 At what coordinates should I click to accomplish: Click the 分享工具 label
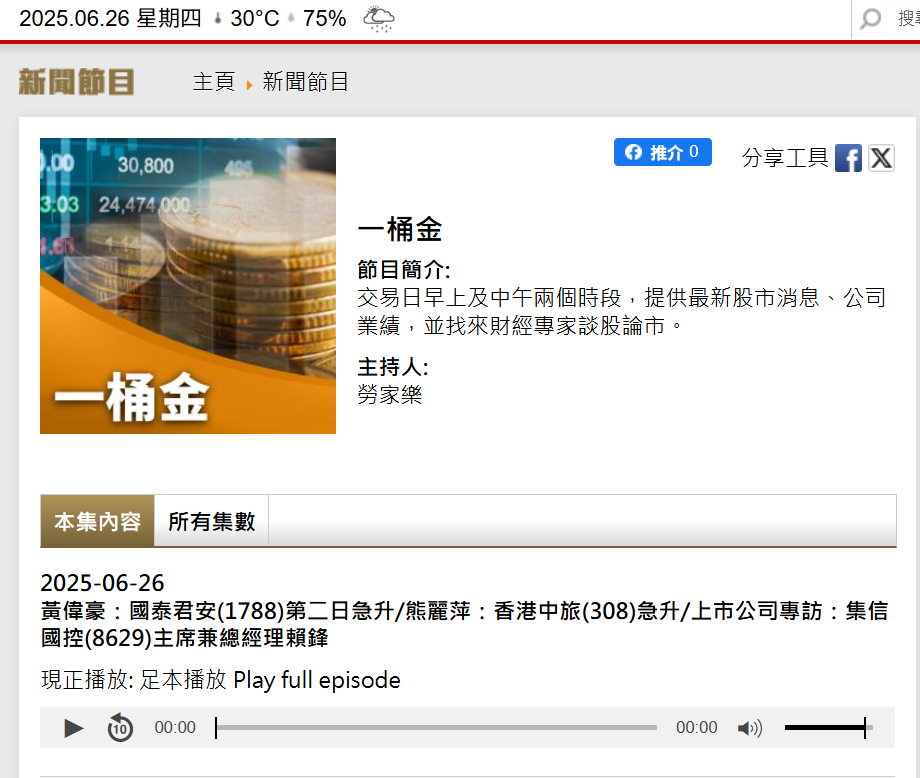point(785,157)
